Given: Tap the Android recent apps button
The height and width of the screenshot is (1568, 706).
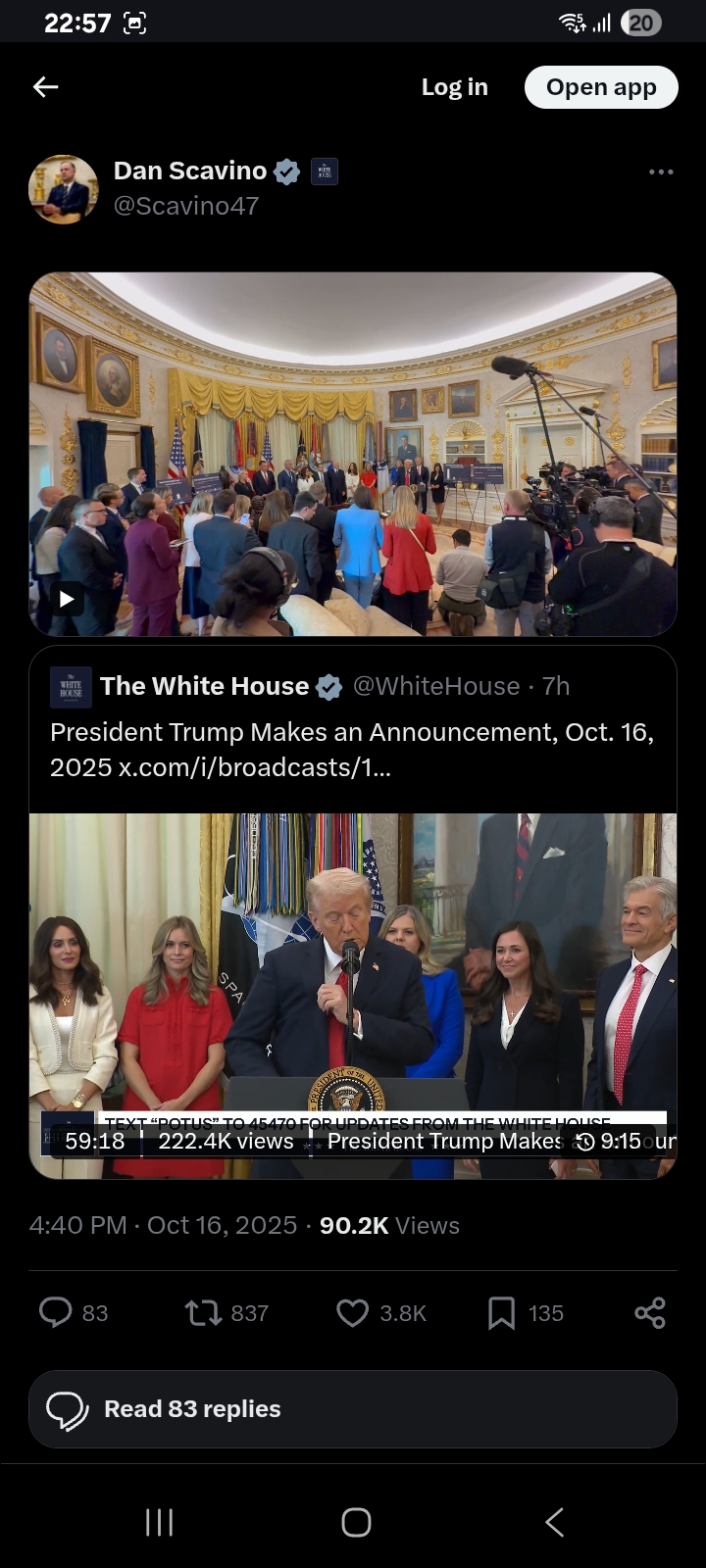Looking at the screenshot, I should pos(159,1522).
